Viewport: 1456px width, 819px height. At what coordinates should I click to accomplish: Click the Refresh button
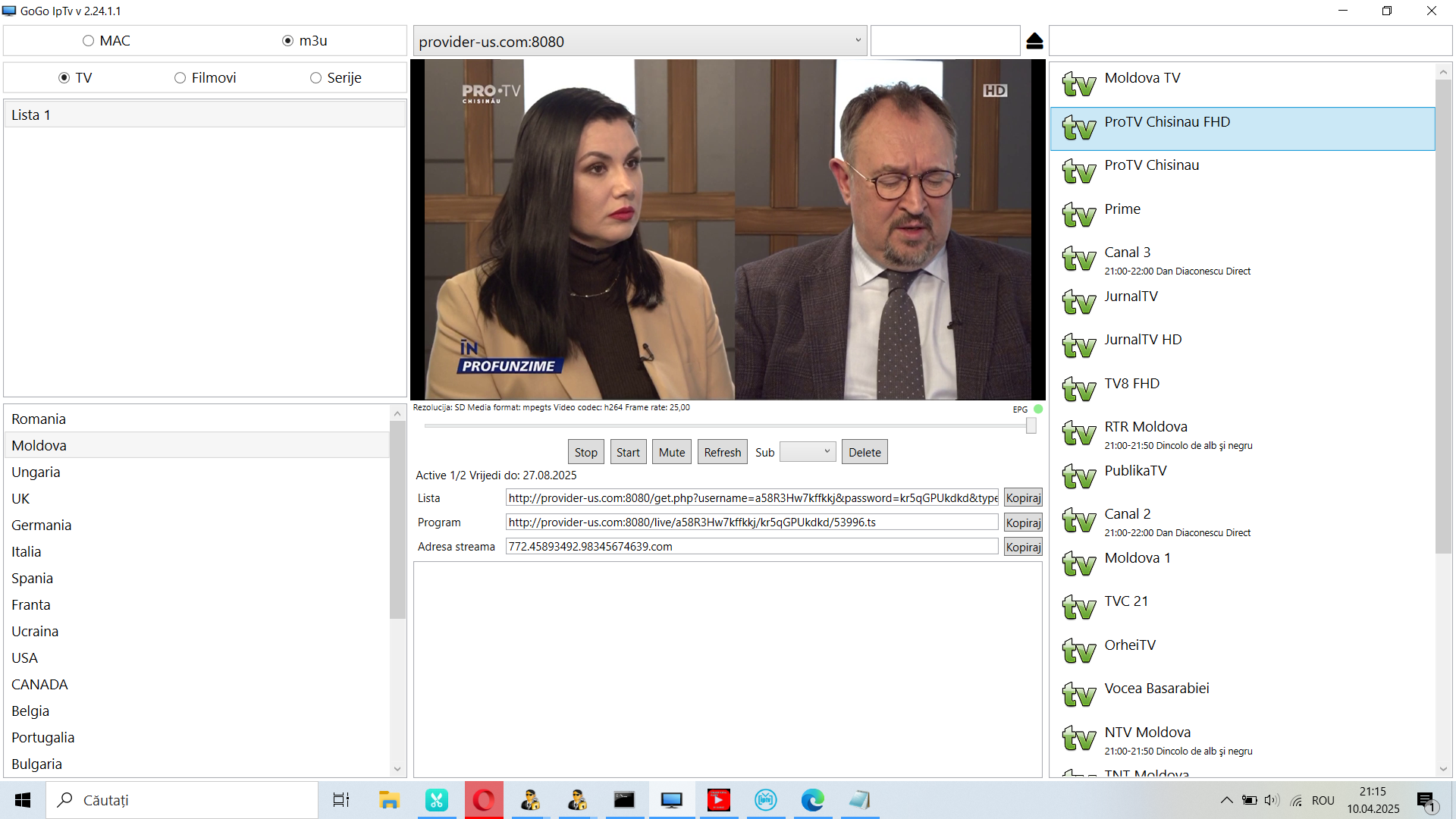pyautogui.click(x=722, y=452)
